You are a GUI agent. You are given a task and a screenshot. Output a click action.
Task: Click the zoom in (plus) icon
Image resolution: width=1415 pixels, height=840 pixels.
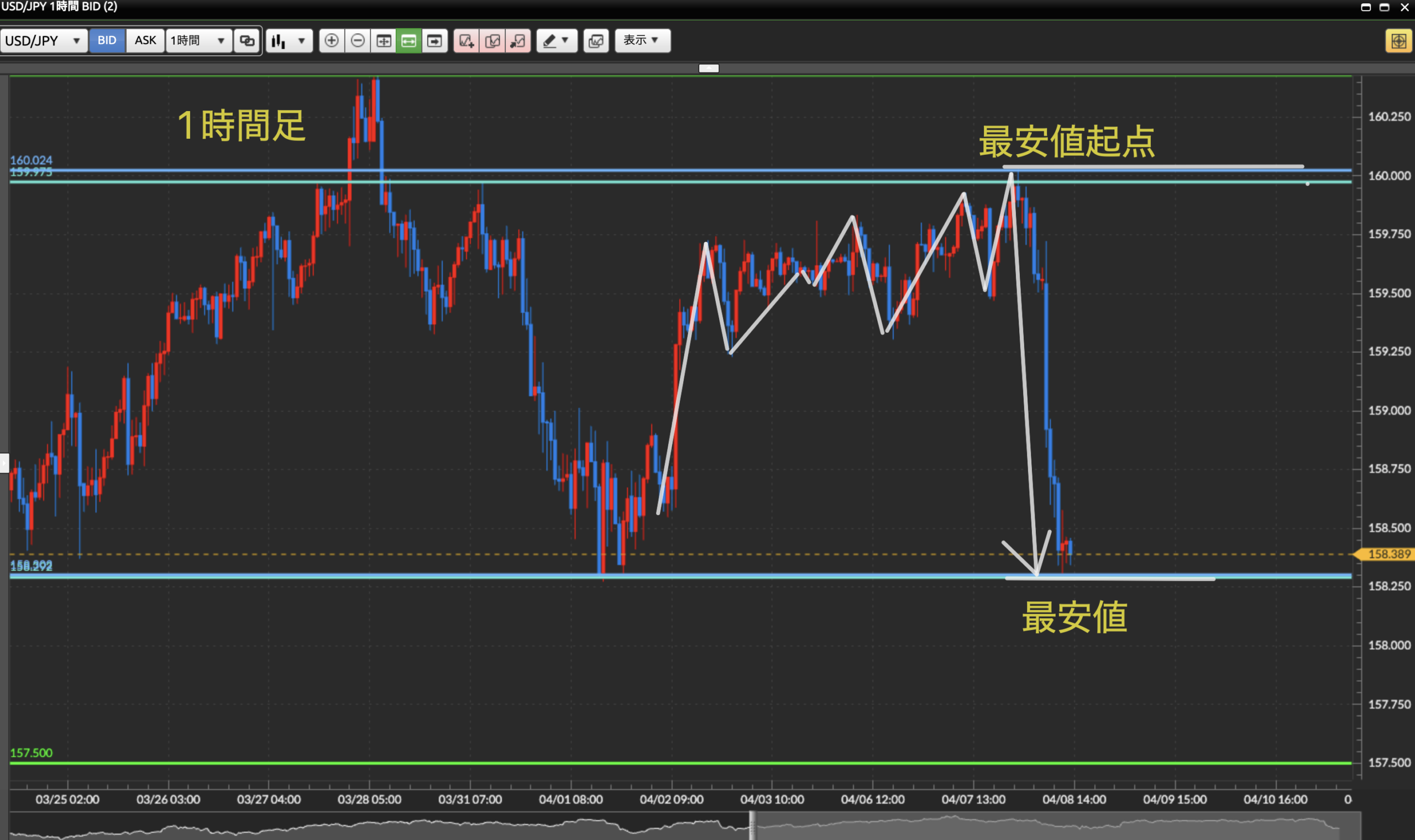point(332,41)
